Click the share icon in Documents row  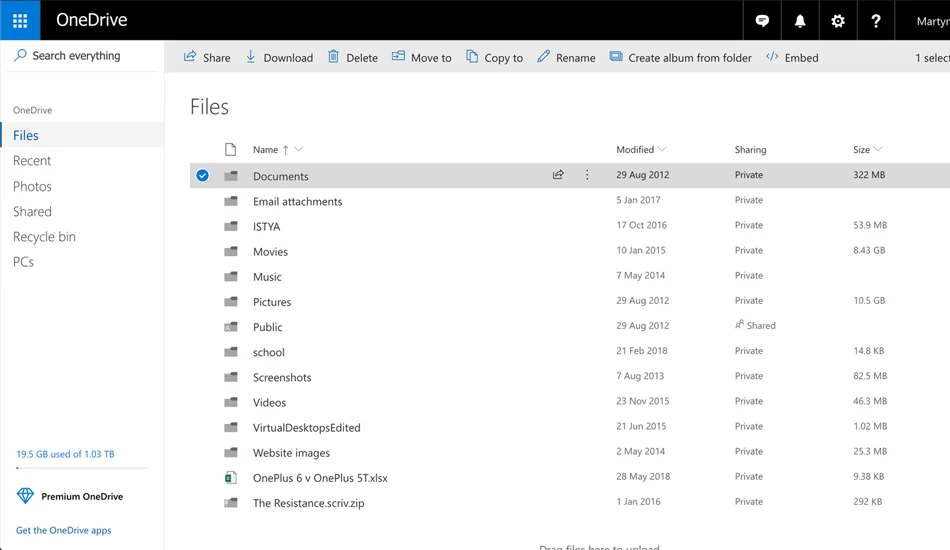click(558, 175)
